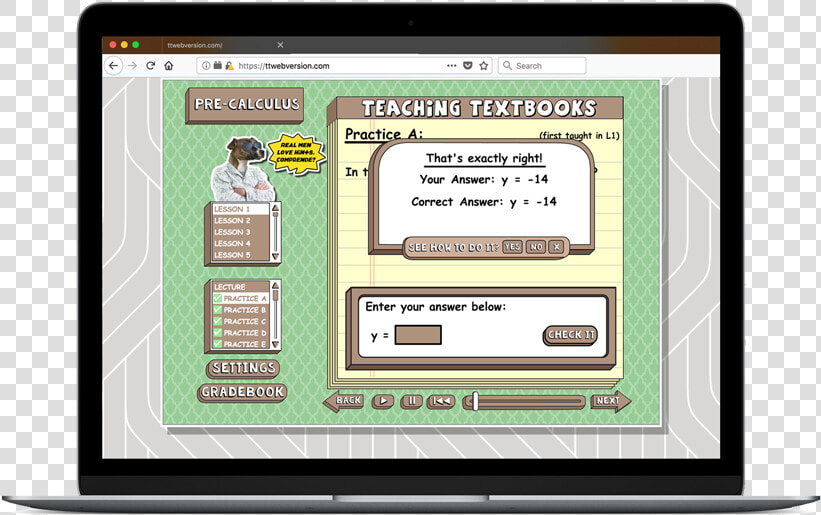Click the dog mascot character image

(x=242, y=169)
